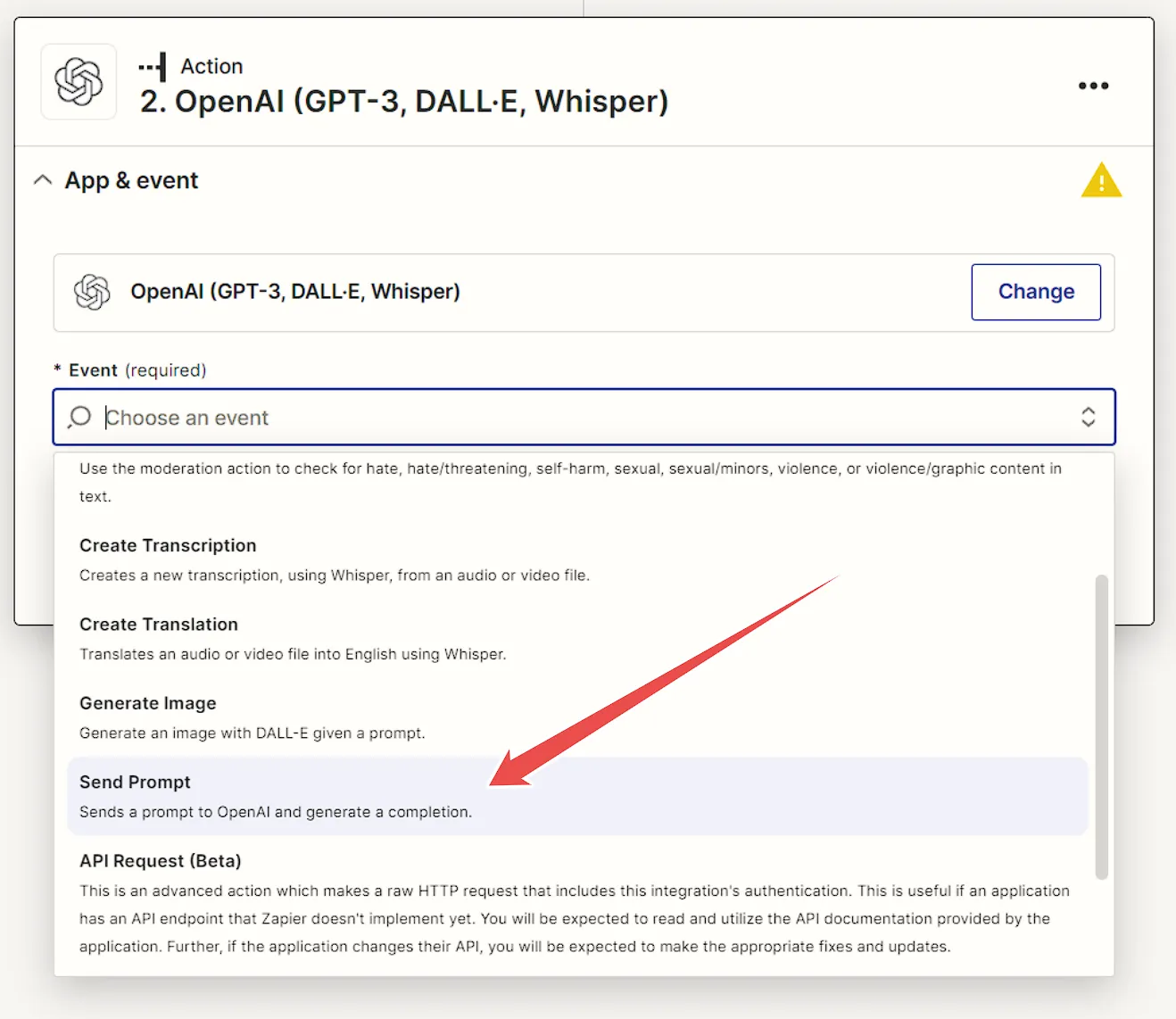Select the API Request (Beta) event
This screenshot has height=1019, width=1176.
578,903
